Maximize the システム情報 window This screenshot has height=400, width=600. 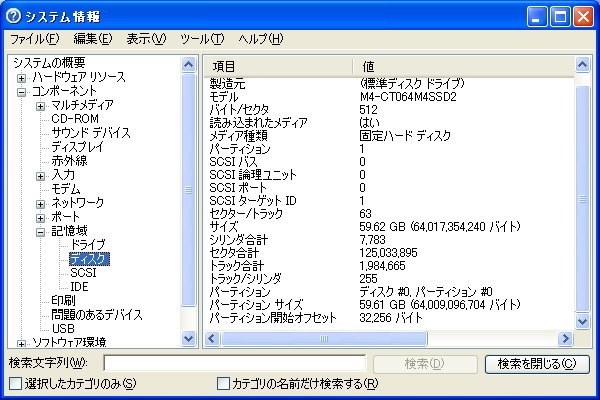pyautogui.click(x=560, y=17)
